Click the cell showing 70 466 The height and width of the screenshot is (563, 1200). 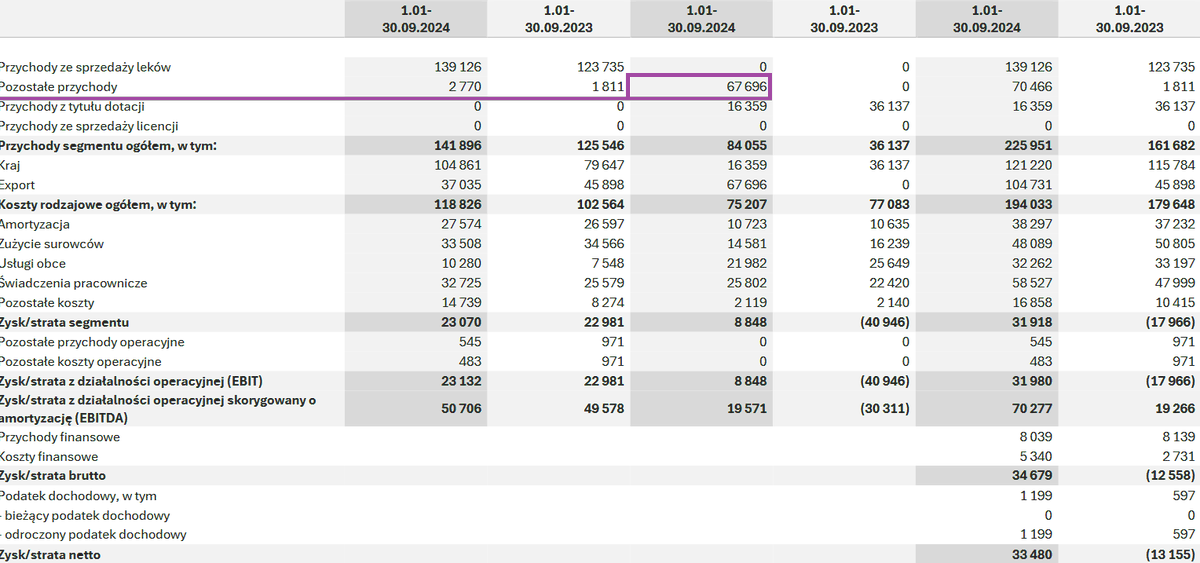click(1032, 87)
